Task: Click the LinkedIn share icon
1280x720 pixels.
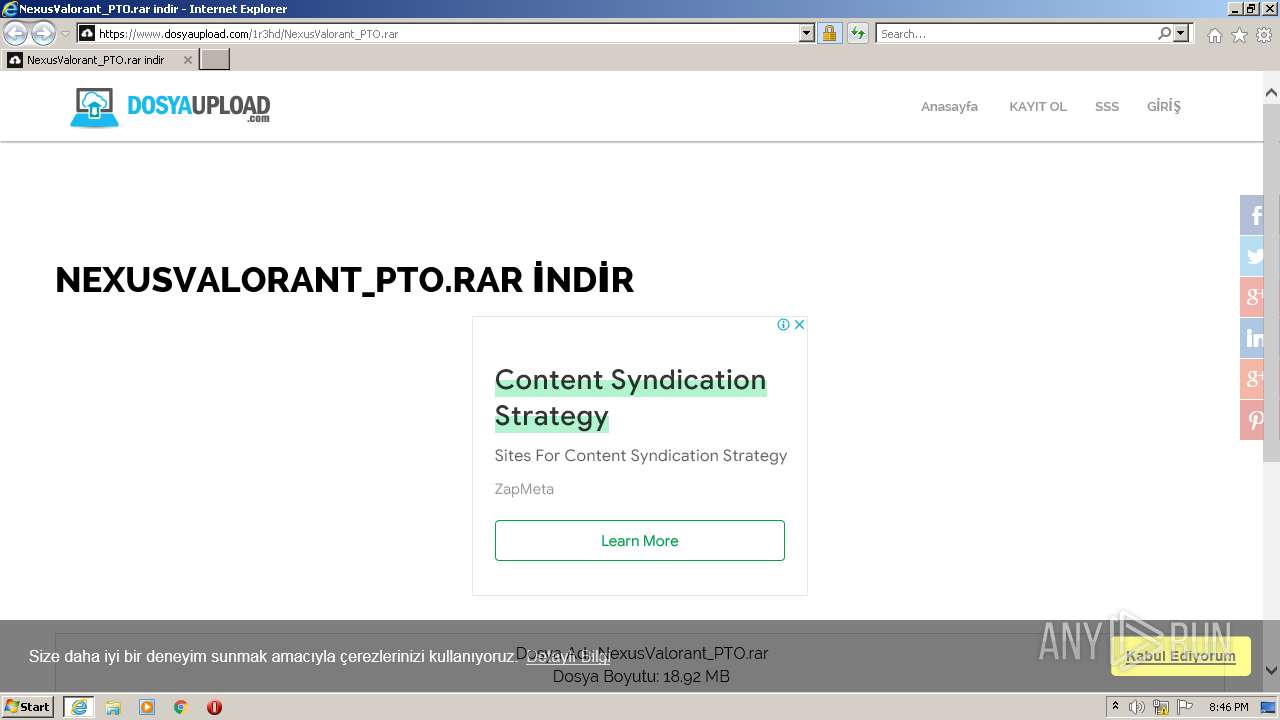Action: (x=1252, y=338)
